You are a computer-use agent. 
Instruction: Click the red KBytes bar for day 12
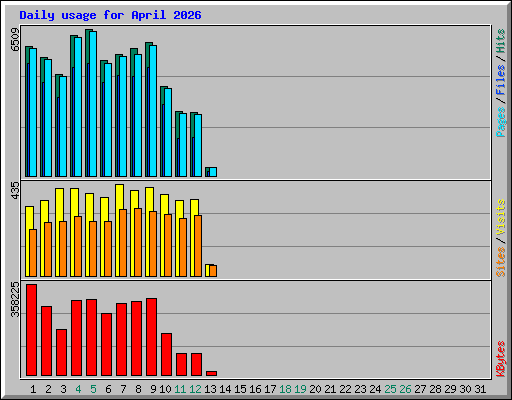(x=196, y=364)
